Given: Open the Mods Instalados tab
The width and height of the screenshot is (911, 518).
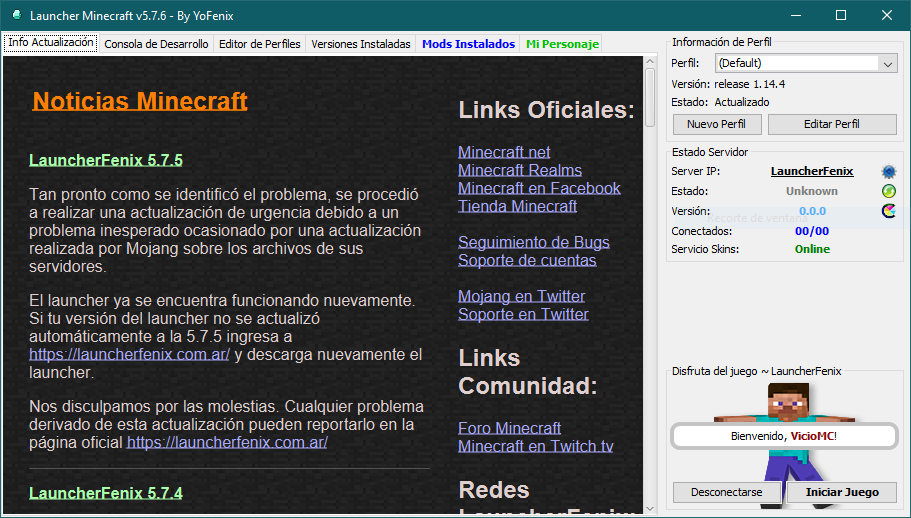Looking at the screenshot, I should click(x=468, y=44).
